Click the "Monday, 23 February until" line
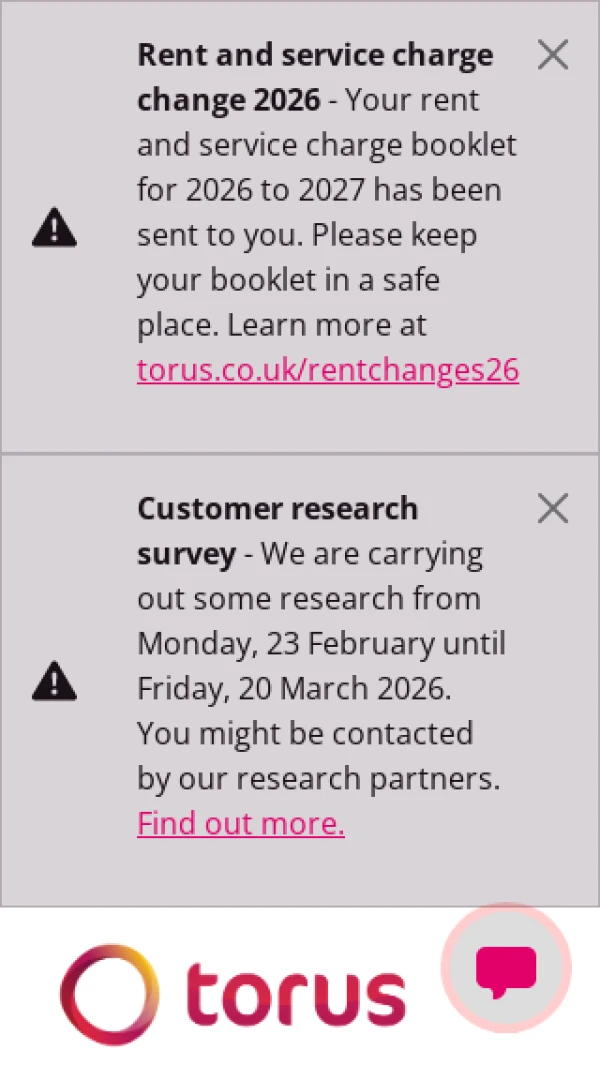600x1065 pixels. pyautogui.click(x=321, y=643)
